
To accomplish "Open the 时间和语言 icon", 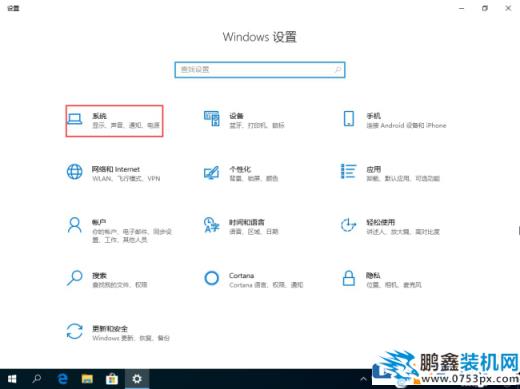I will click(x=212, y=225).
